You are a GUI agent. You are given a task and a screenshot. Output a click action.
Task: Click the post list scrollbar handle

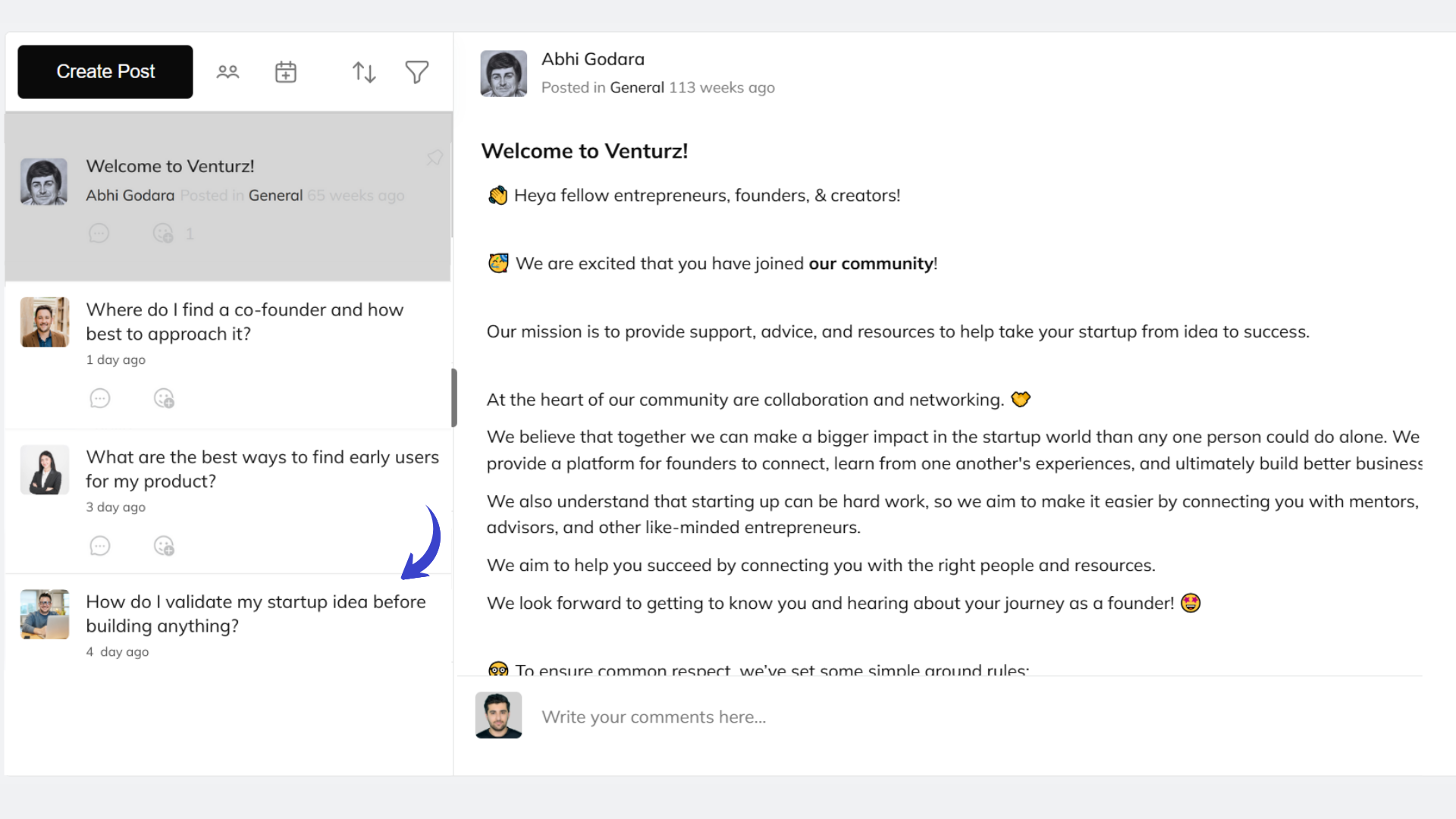453,397
